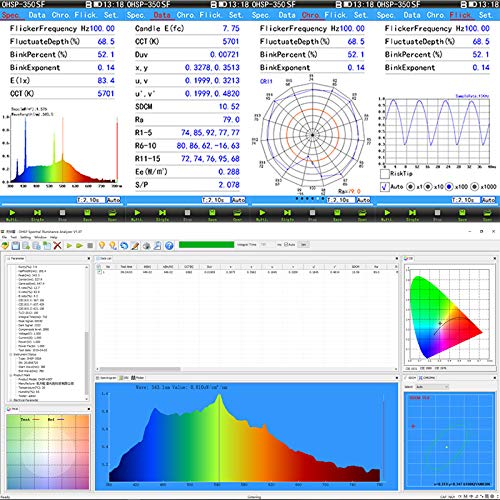Run Single measurement on the Flick. device screen
This screenshot has width=500, height=500.
tap(412, 215)
